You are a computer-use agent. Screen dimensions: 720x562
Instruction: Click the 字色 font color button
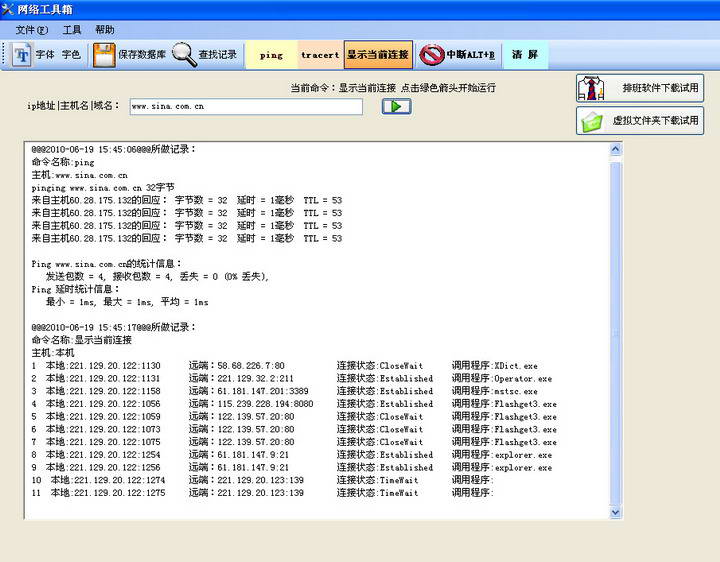click(x=71, y=55)
